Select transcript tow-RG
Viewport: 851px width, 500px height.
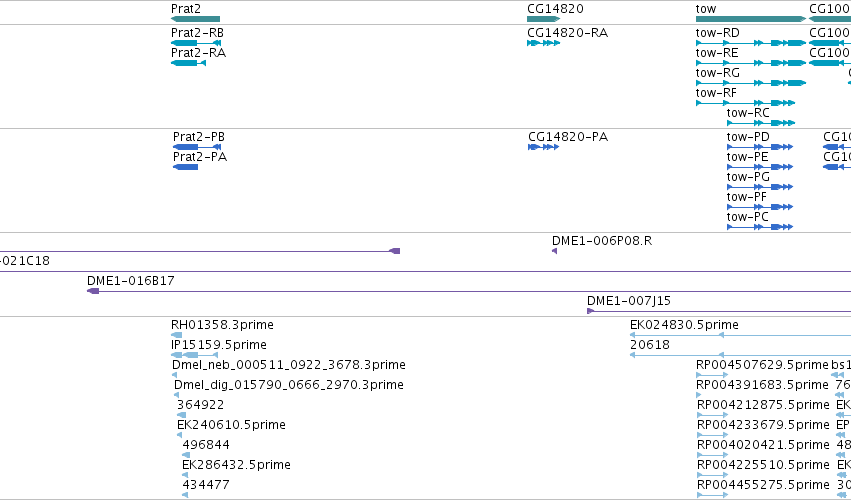751,83
